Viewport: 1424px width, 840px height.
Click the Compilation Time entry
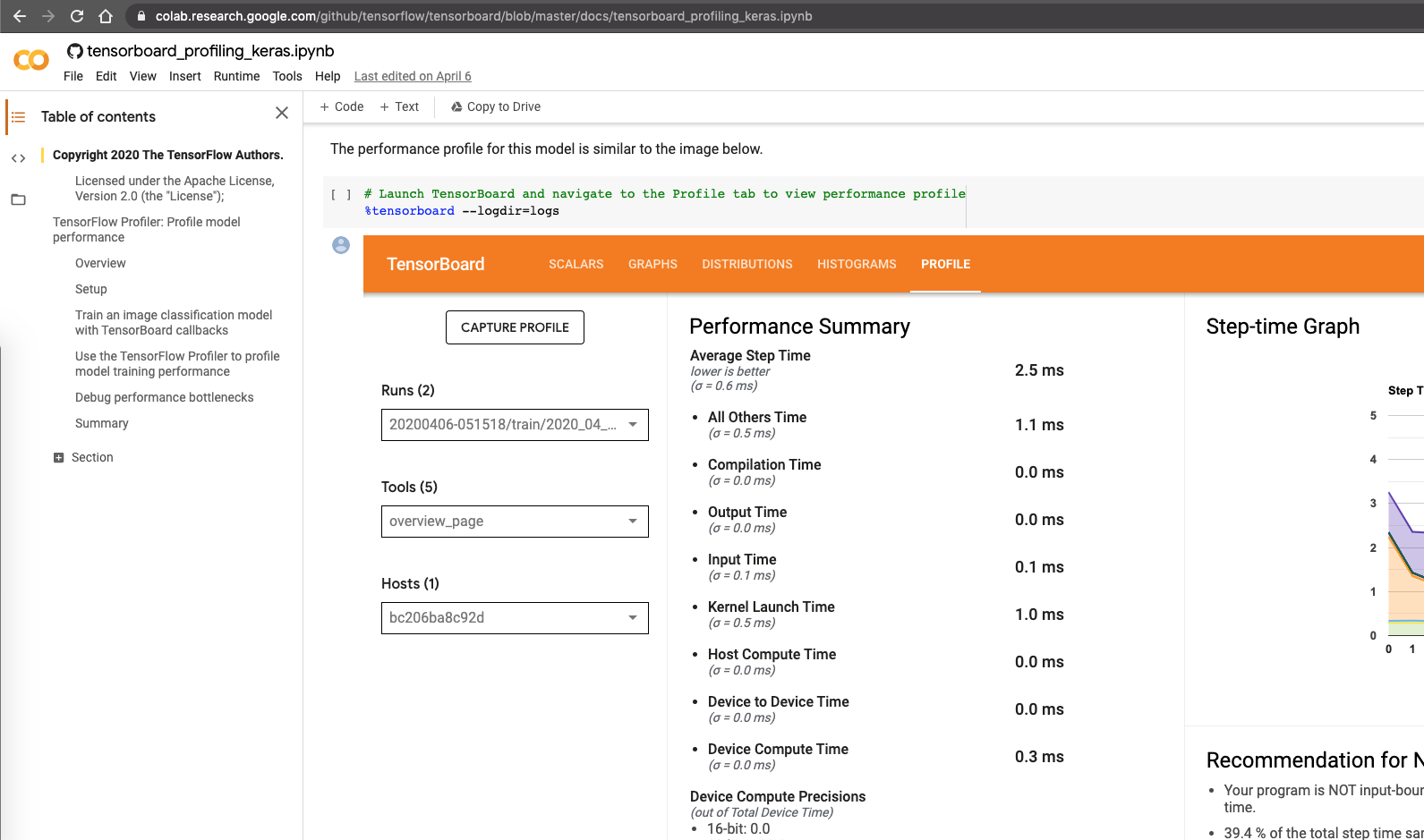pos(764,464)
